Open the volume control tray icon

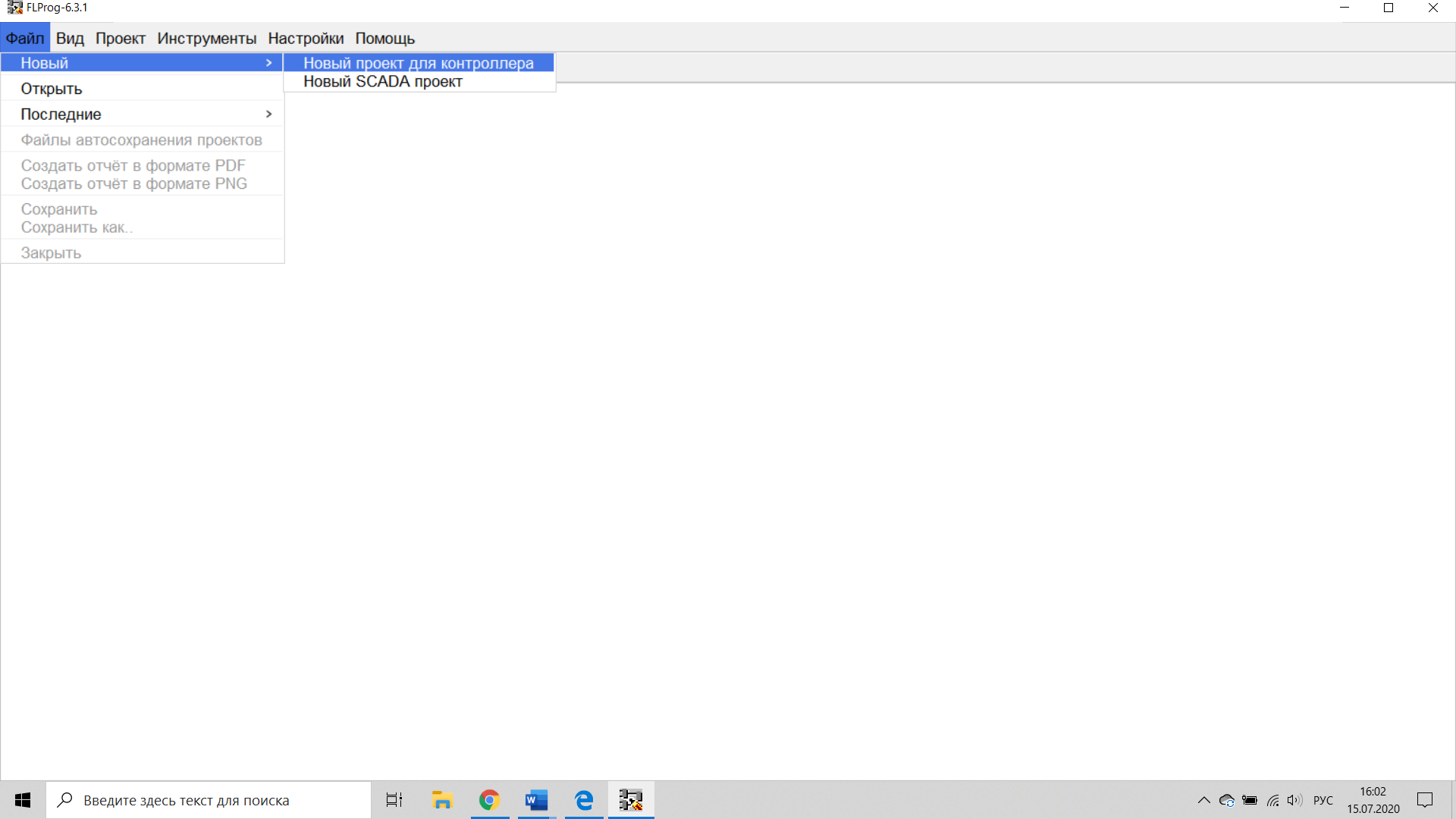(1294, 800)
